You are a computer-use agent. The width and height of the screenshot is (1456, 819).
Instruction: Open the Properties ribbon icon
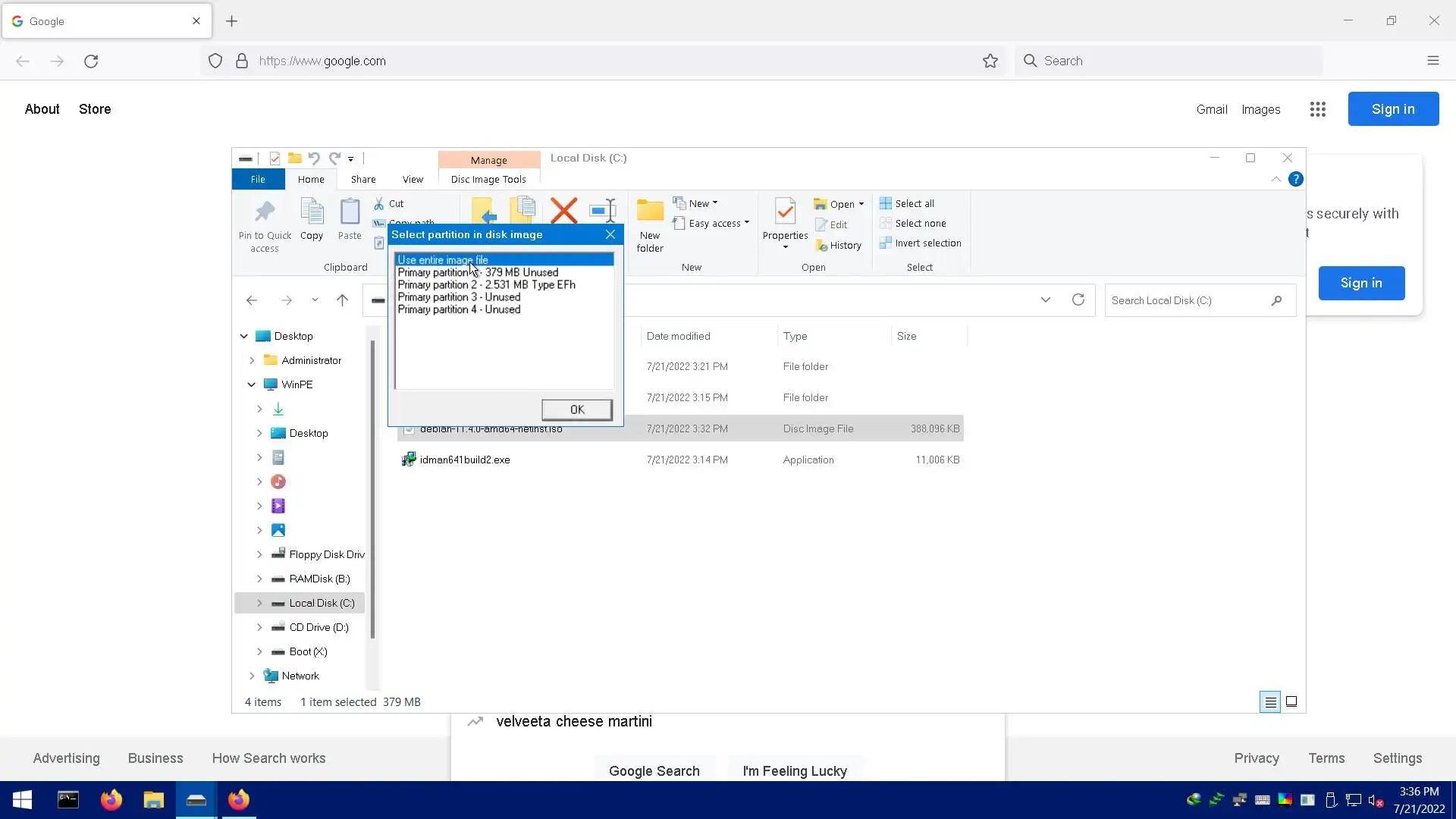pyautogui.click(x=785, y=212)
